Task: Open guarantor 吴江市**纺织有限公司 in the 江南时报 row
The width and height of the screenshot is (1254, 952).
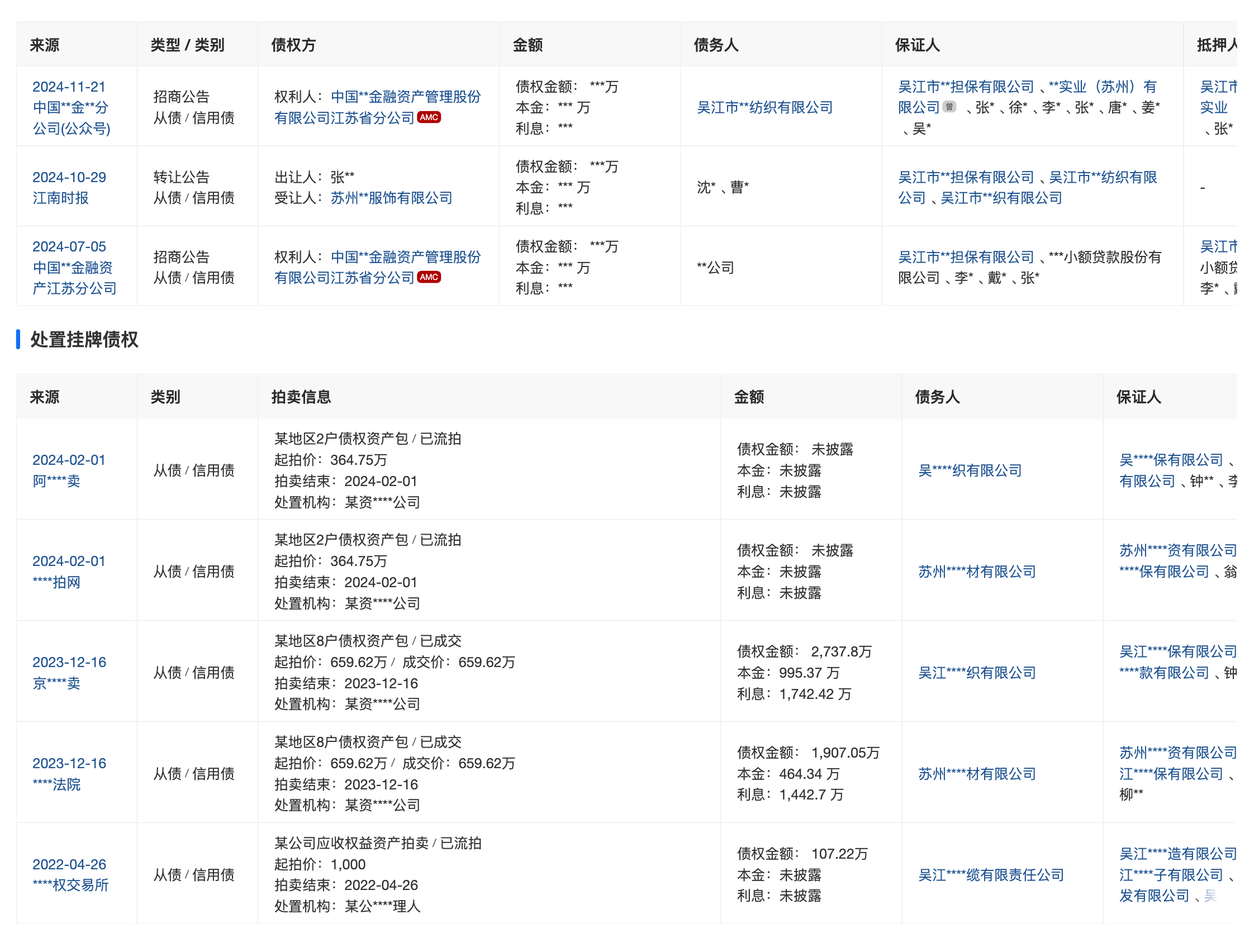Action: pos(1027,187)
